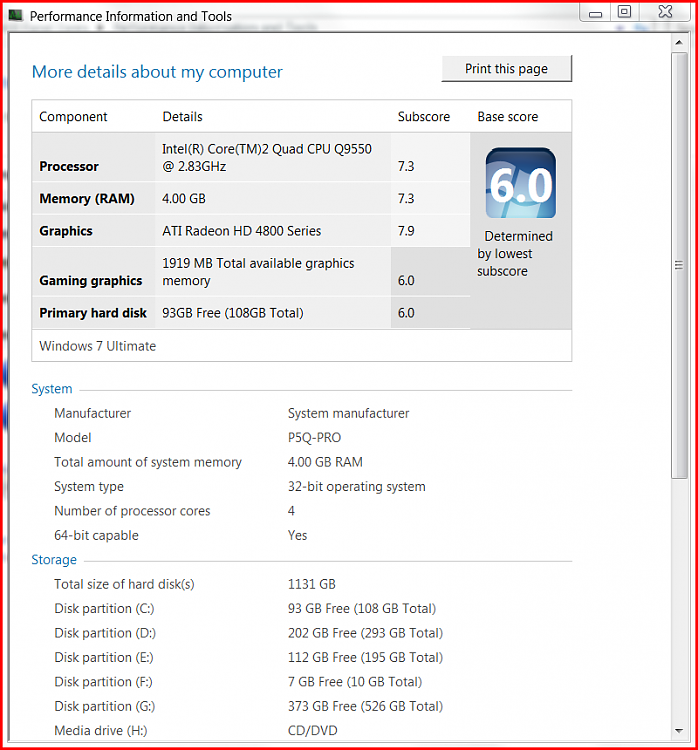Click 7 GB Free (10 GB Total) value
Image resolution: width=698 pixels, height=750 pixels.
(355, 682)
